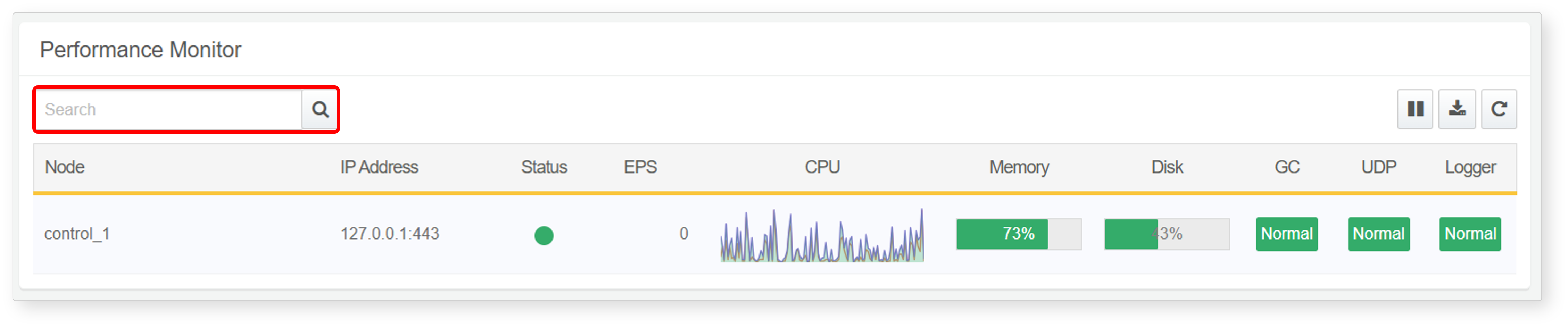Click the Status column header
The image size is (1568, 327).
coord(544,167)
